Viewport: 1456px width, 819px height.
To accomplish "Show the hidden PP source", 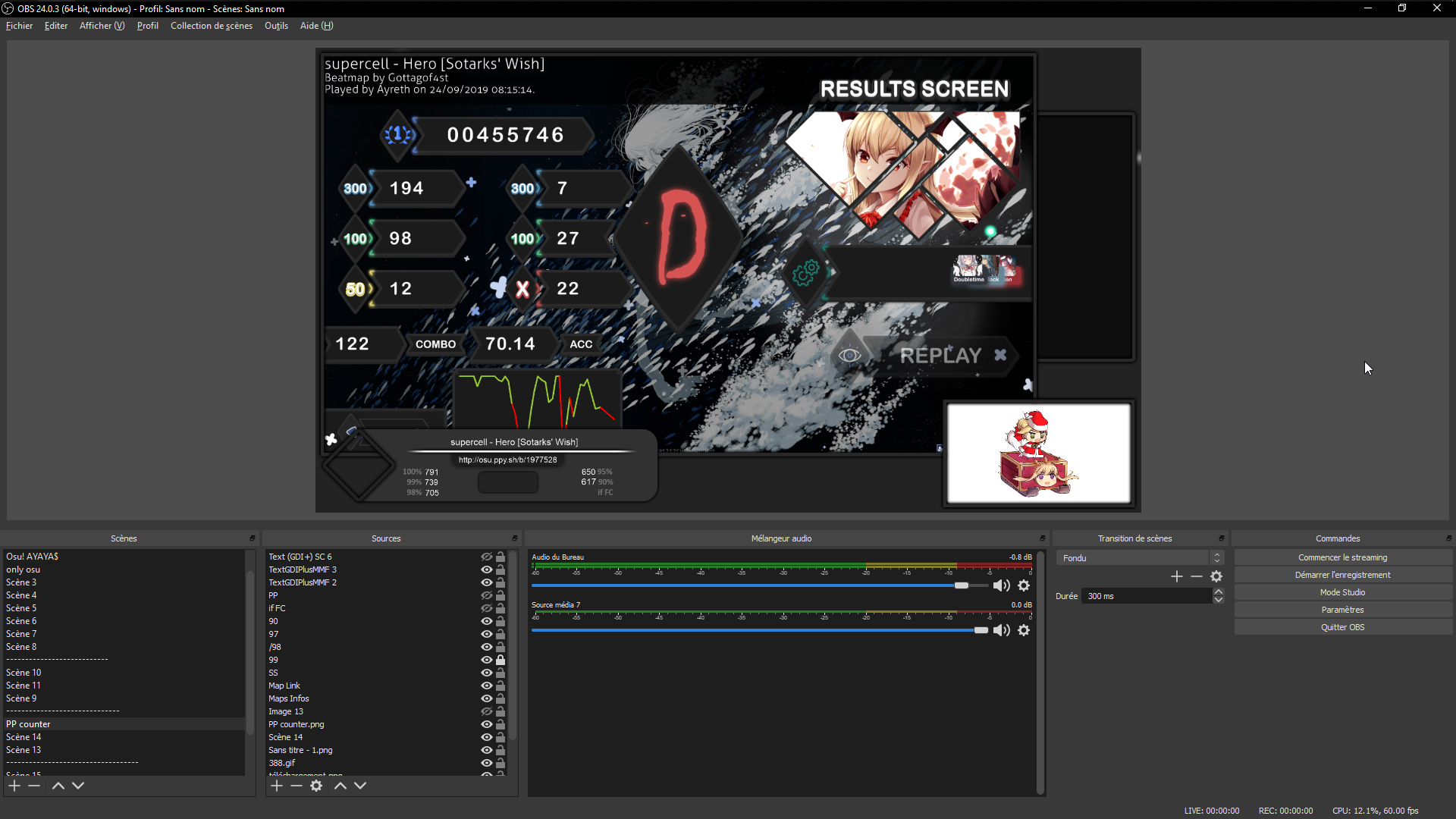I will pos(487,595).
